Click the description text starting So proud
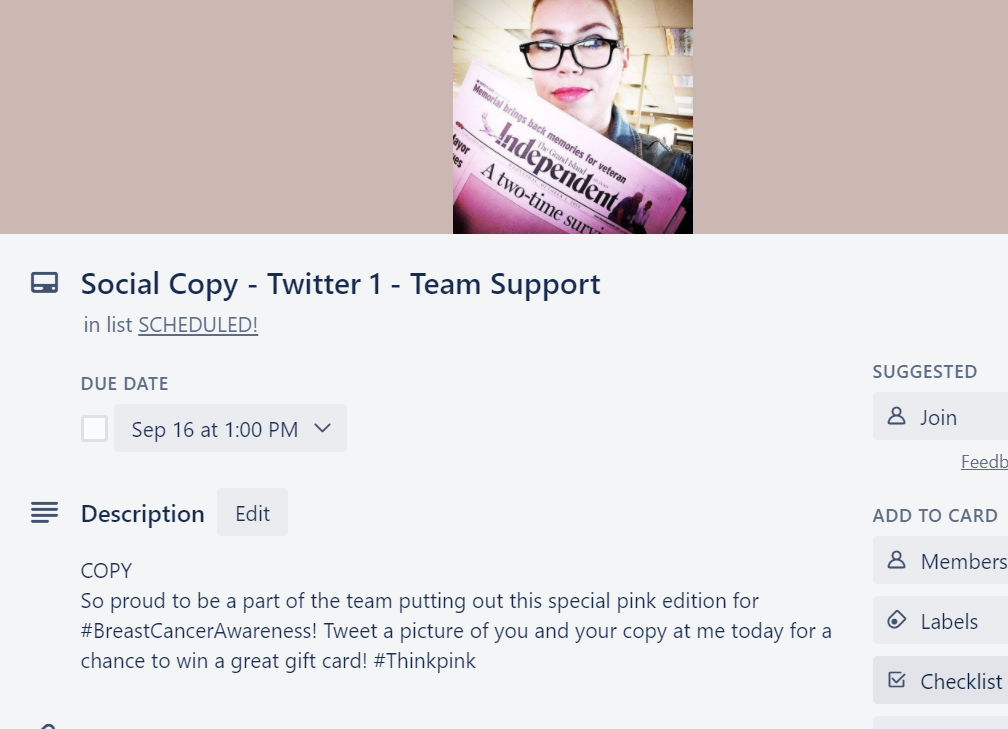The image size is (1008, 729). [456, 631]
